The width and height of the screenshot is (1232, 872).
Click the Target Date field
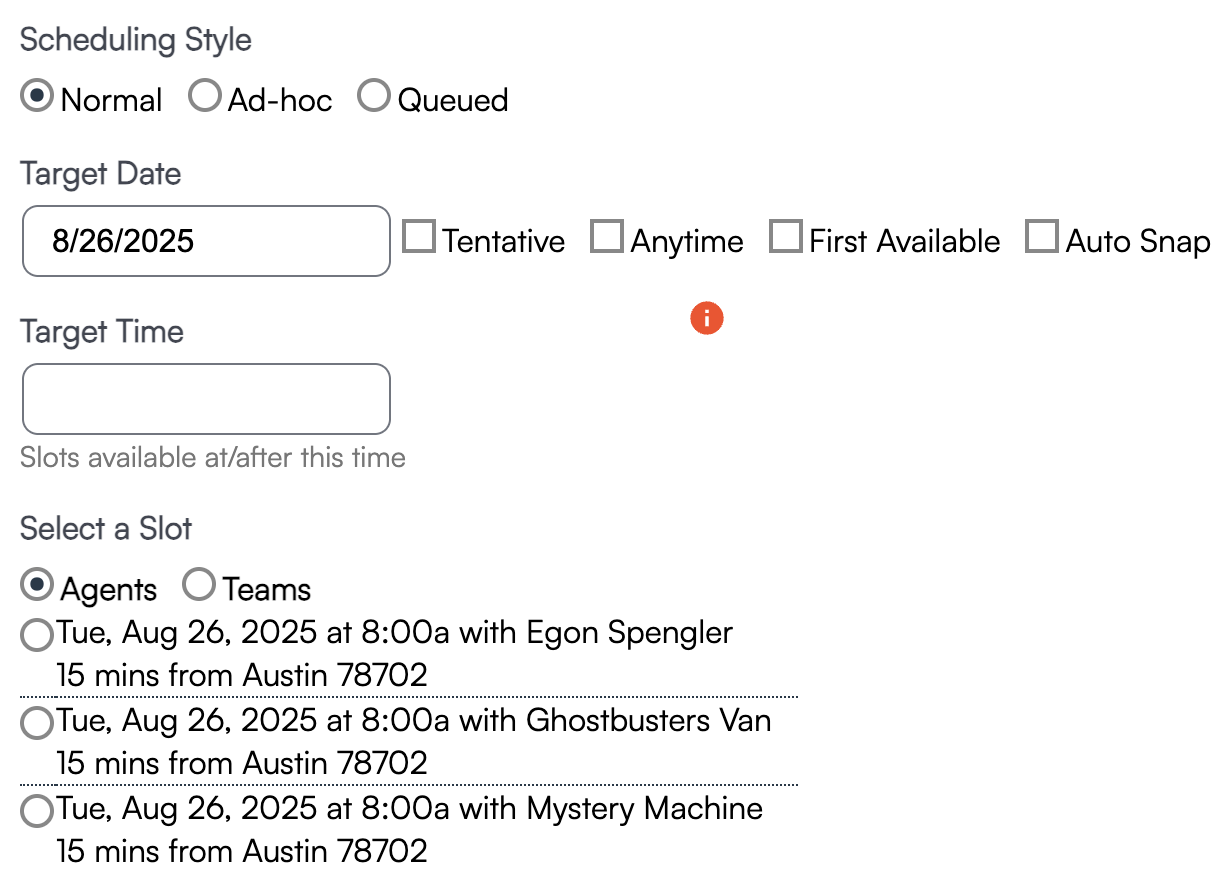tap(205, 241)
